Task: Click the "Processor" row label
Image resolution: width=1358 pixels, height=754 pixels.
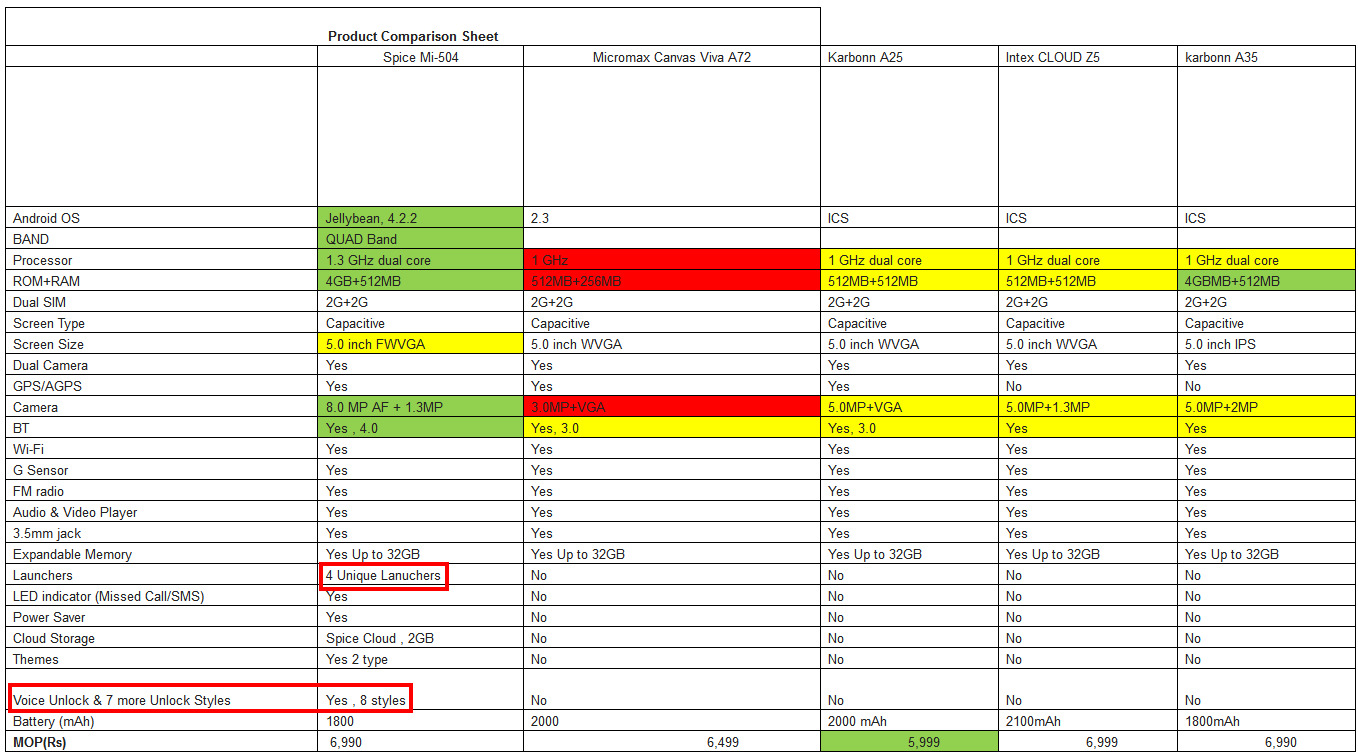Action: click(42, 260)
